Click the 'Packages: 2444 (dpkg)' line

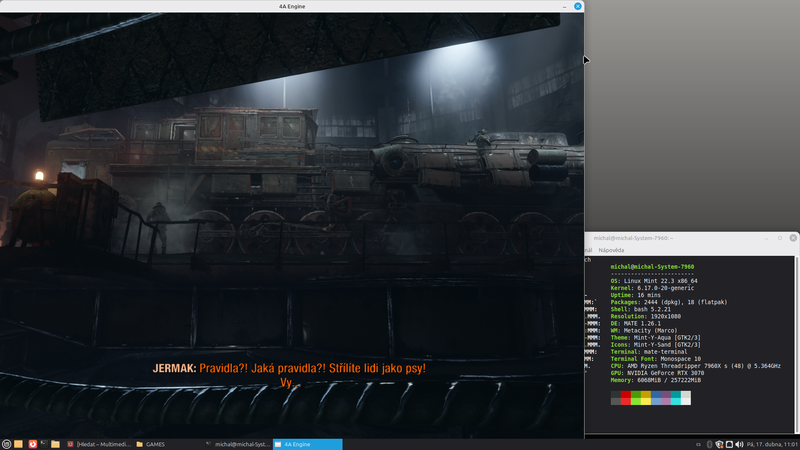point(669,302)
